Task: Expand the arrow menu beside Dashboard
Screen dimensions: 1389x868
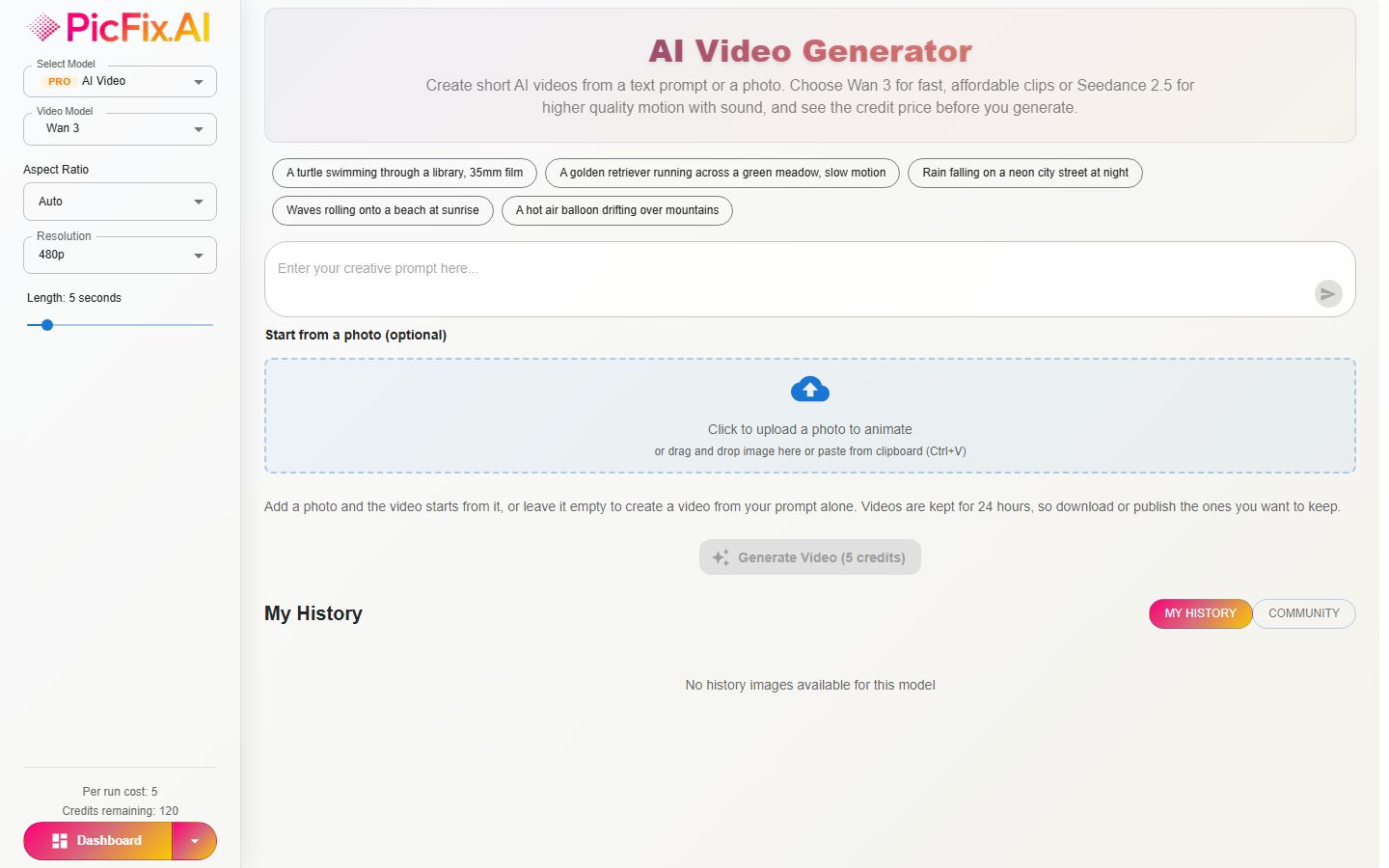Action: [x=195, y=841]
